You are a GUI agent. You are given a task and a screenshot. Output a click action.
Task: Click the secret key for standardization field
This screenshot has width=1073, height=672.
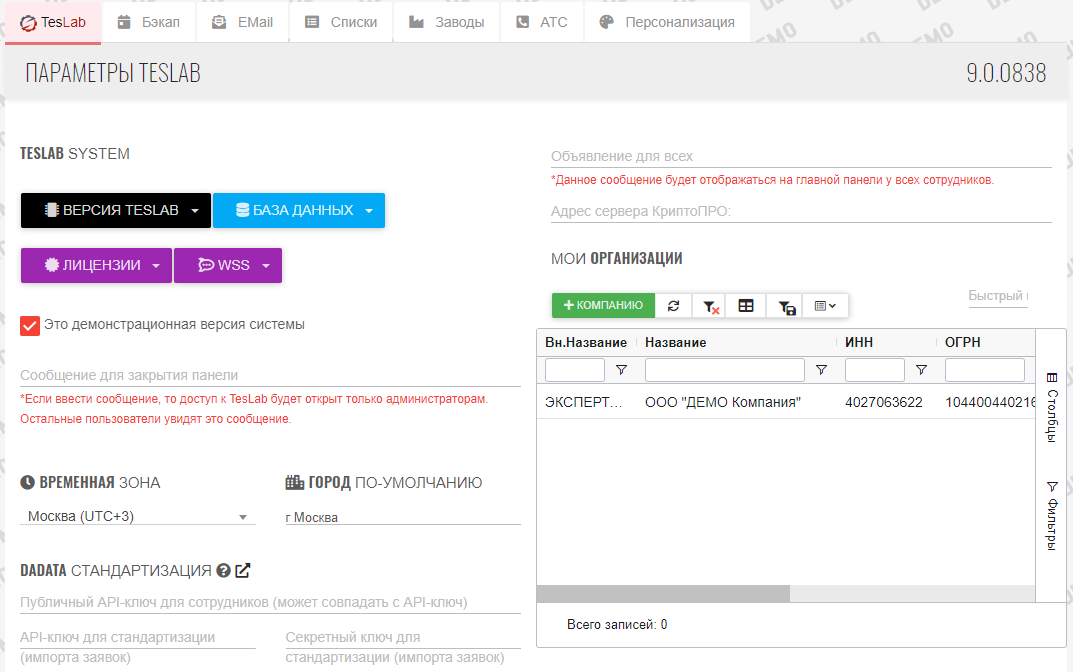pyautogui.click(x=402, y=637)
